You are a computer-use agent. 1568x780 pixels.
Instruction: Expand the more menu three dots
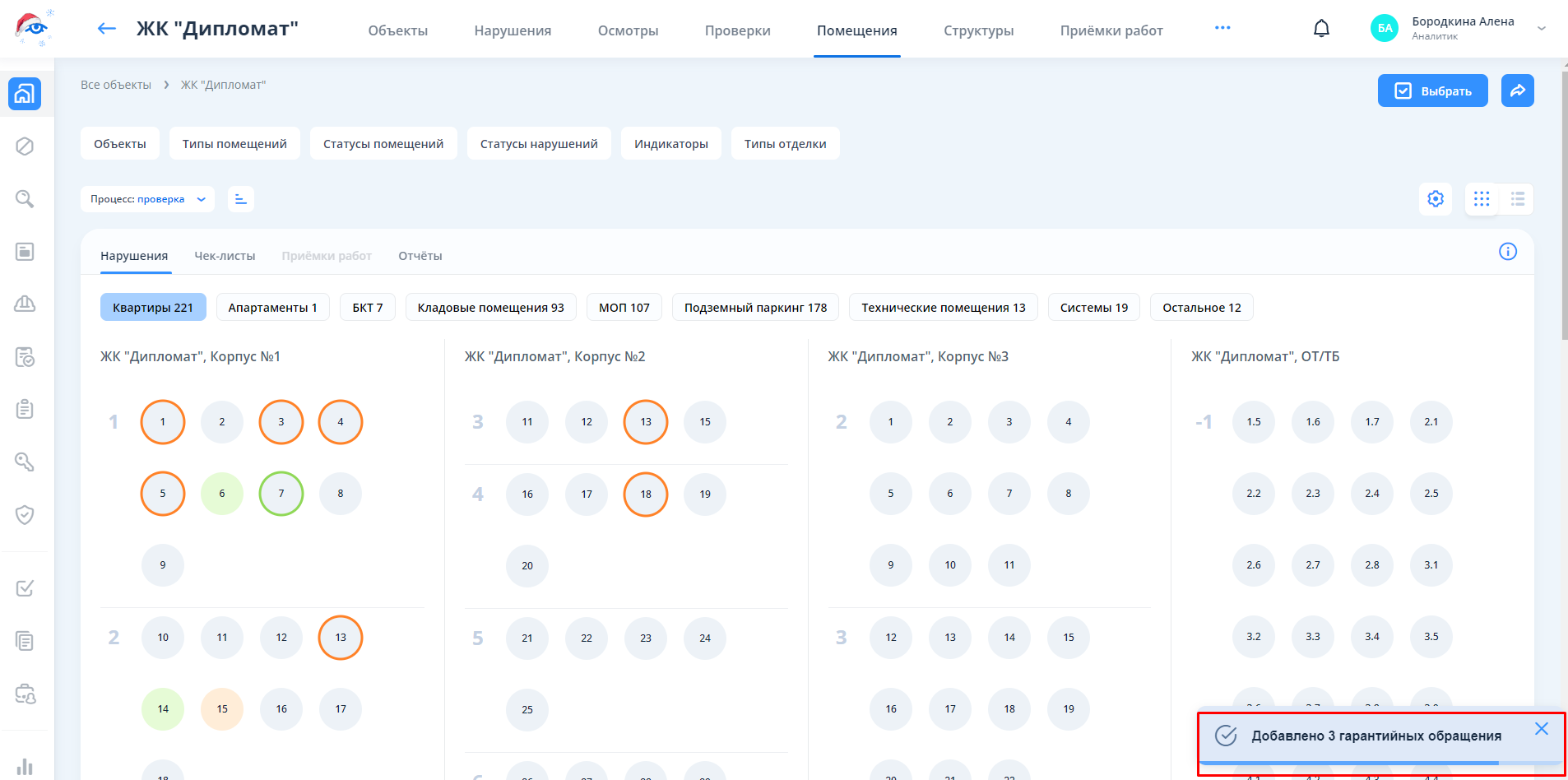[x=1222, y=28]
